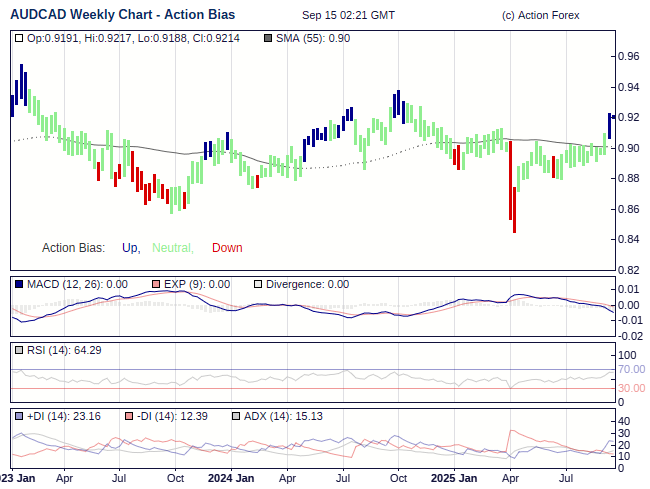Click the '2024 Jan' x-axis label
The width and height of the screenshot is (650, 489).
[232, 478]
